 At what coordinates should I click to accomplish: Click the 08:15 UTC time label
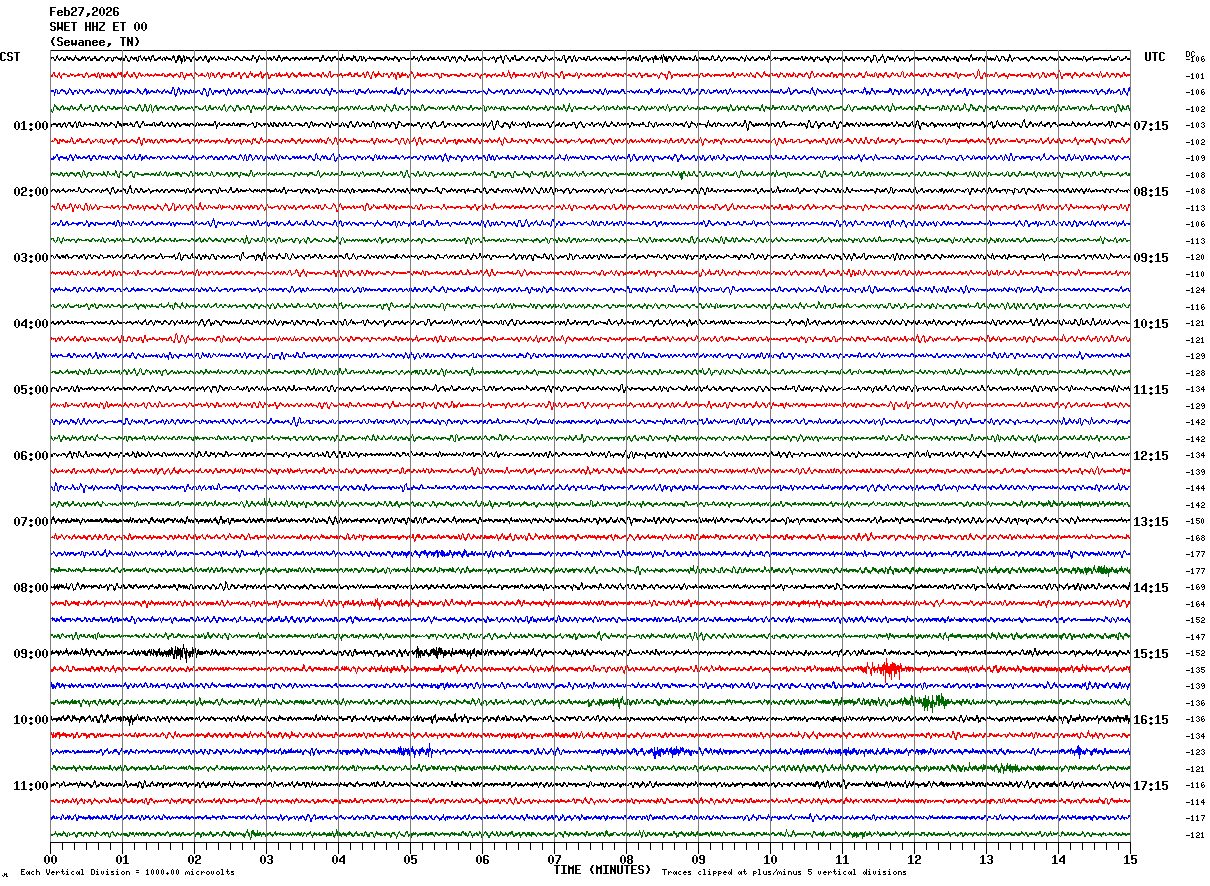click(x=1150, y=192)
